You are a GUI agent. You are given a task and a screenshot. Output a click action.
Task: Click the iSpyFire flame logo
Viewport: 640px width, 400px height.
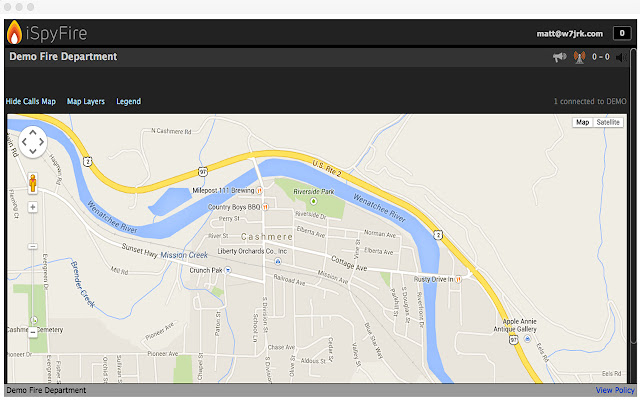point(14,32)
